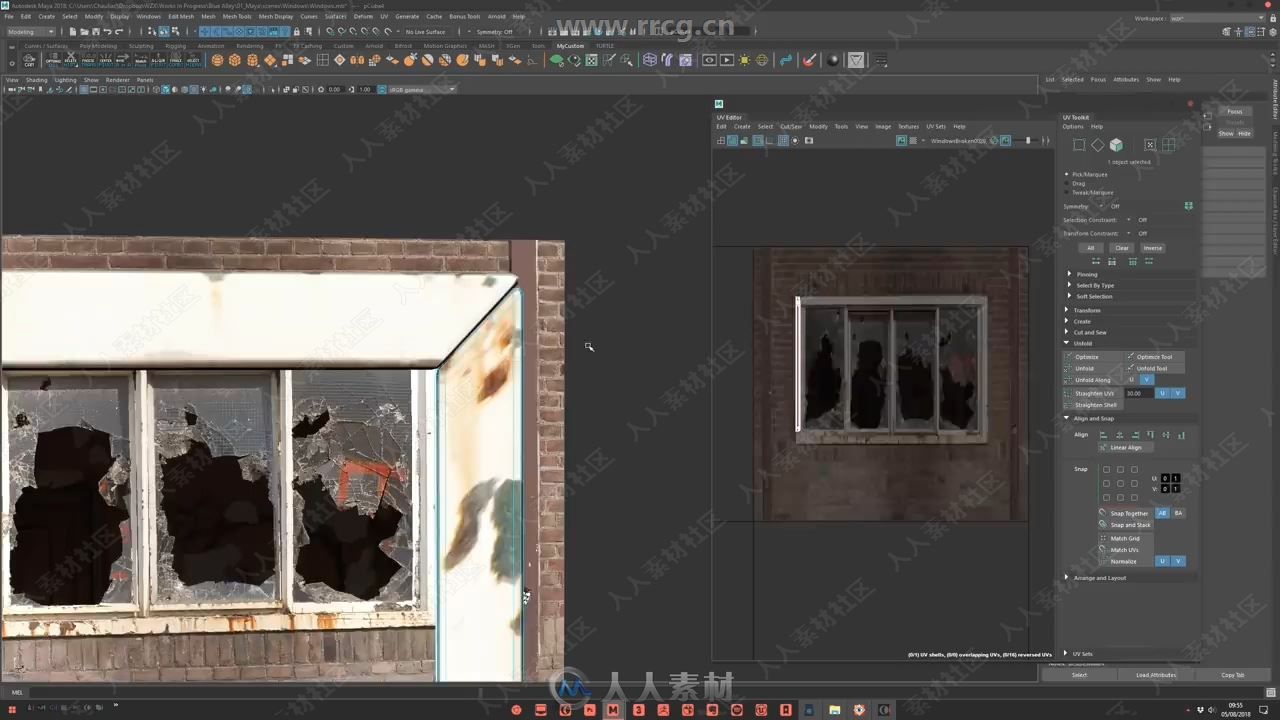Open the sRGB gamma color space dropdown
The height and width of the screenshot is (720, 1280).
[x=422, y=89]
